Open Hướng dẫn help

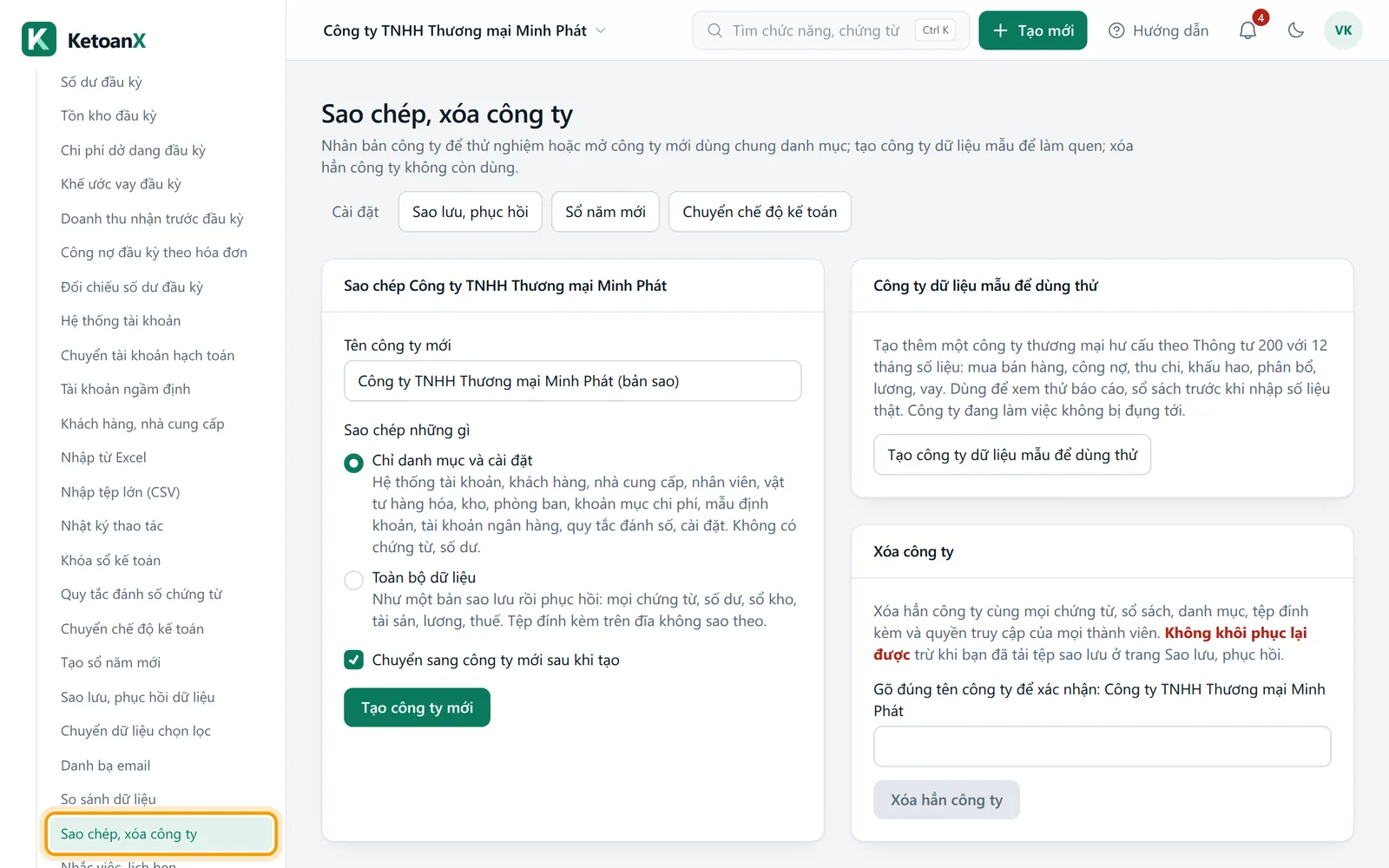1158,30
